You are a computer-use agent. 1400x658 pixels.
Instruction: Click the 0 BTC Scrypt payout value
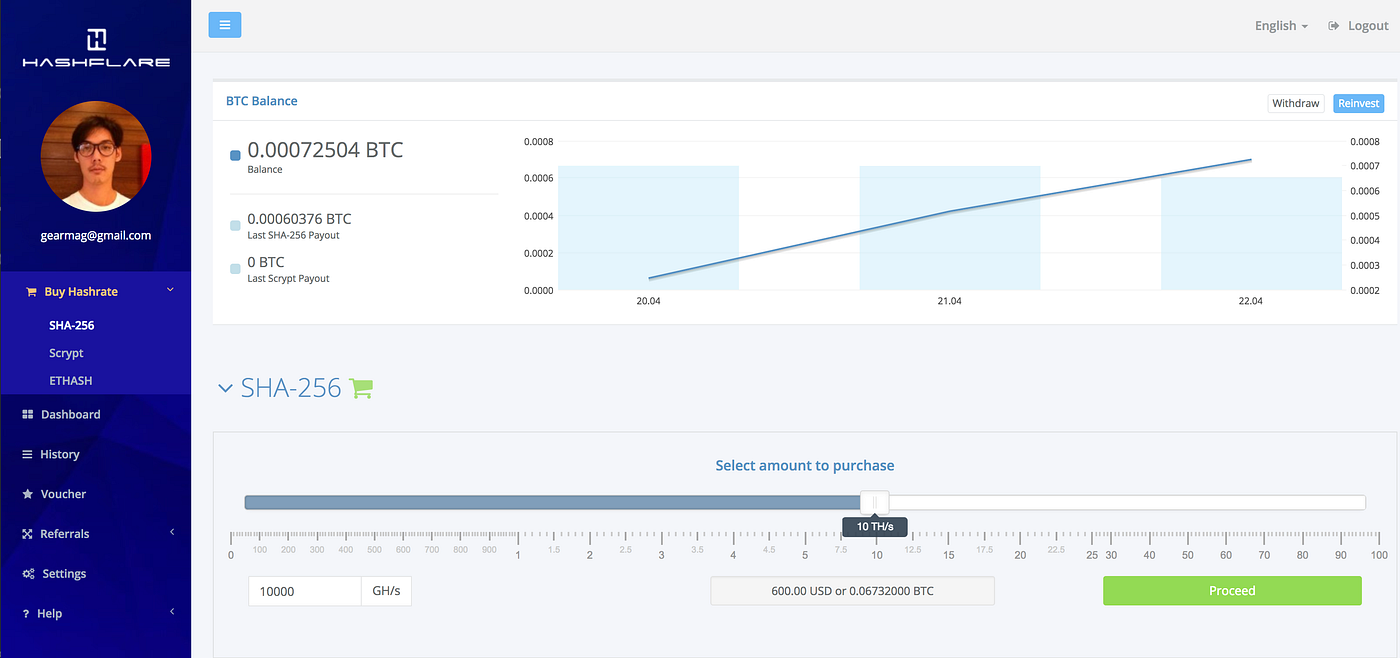266,262
